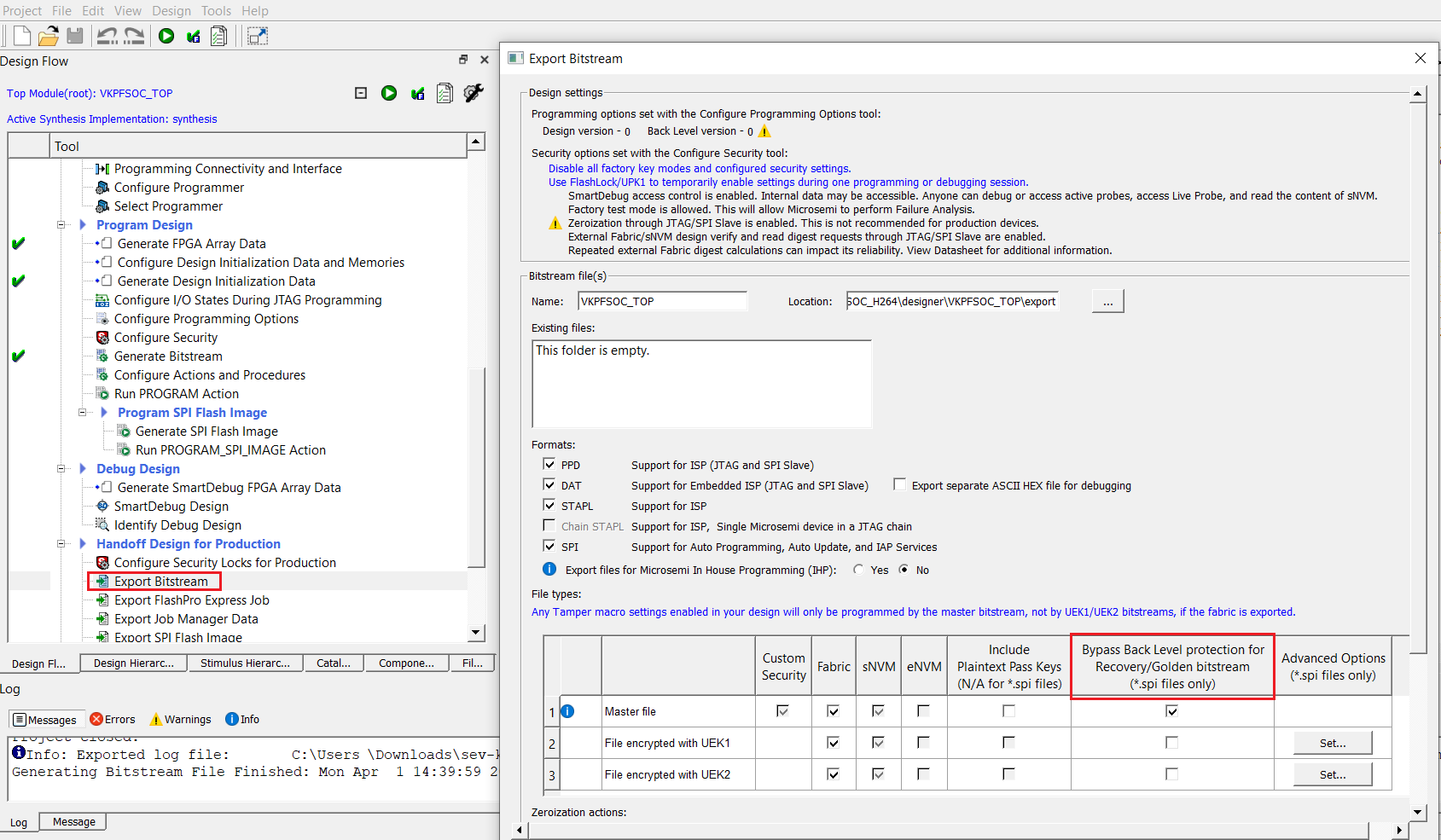Open the Project menu
Screen dimensions: 1441x840
click(21, 11)
